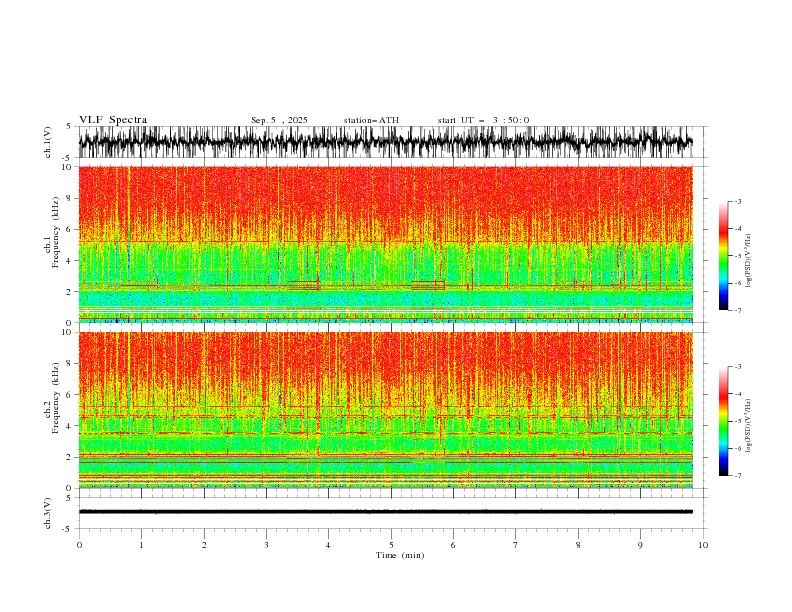Click the "4" kHz tick on ch.1 frequency axis
The height and width of the screenshot is (612, 792).
(x=68, y=261)
